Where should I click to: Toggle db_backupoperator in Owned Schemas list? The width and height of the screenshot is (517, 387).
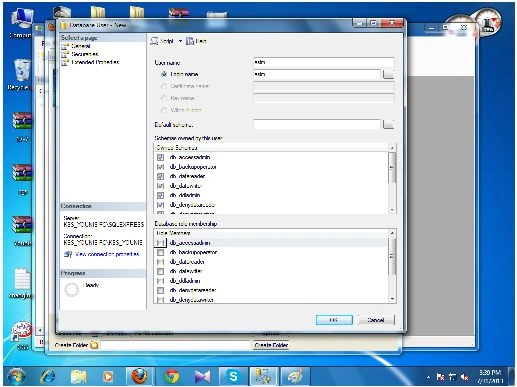[160, 167]
